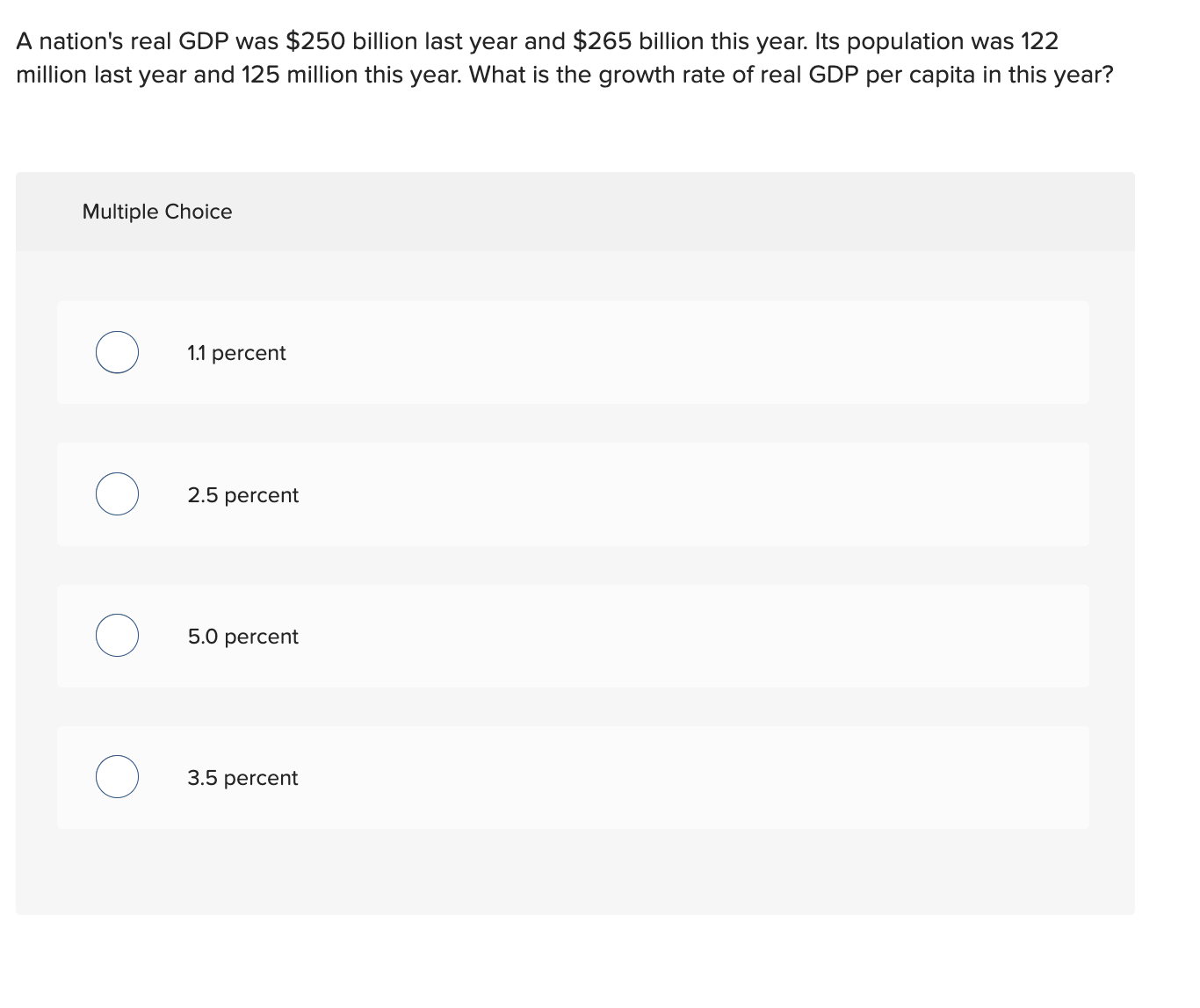Click the '5.0 percent' answer text
This screenshot has width=1200, height=1008.
(x=242, y=637)
